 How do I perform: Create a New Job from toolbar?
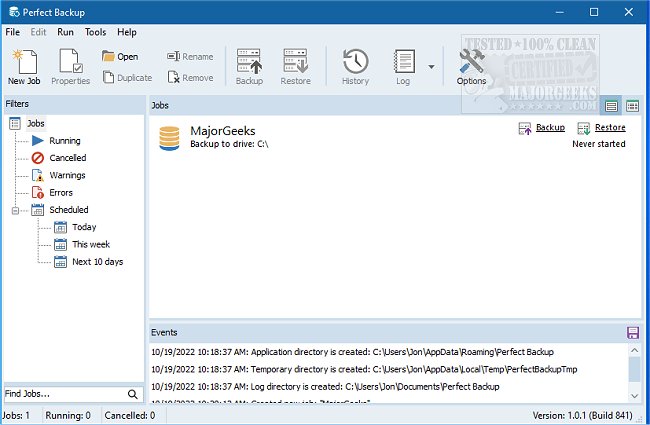coord(24,67)
